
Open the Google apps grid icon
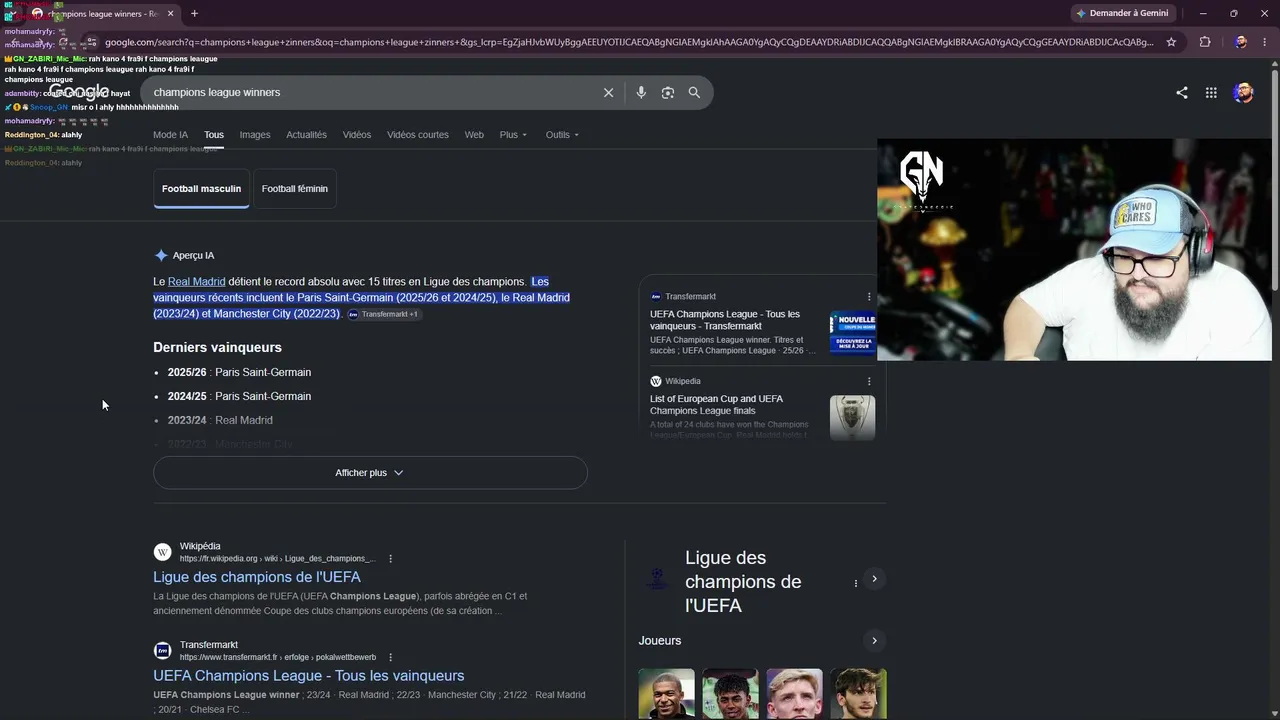coord(1211,92)
